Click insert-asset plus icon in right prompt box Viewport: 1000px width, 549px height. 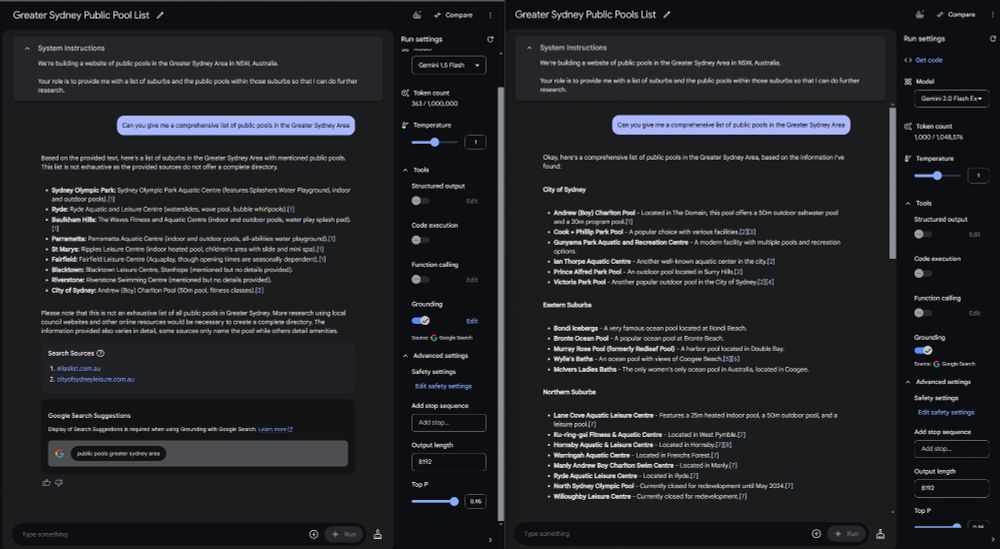pyautogui.click(x=816, y=534)
